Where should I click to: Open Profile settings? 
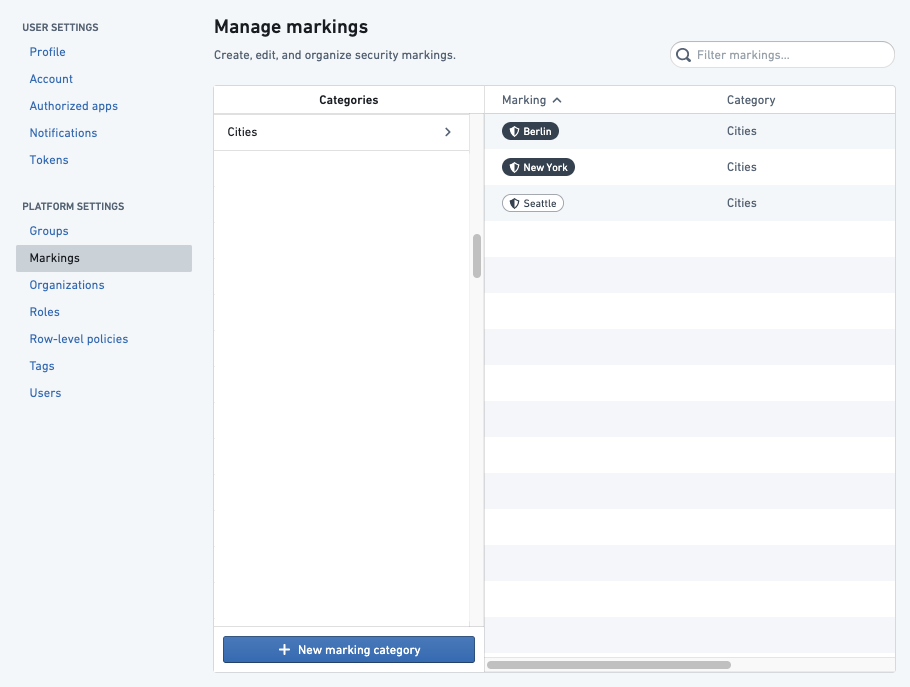coord(48,52)
